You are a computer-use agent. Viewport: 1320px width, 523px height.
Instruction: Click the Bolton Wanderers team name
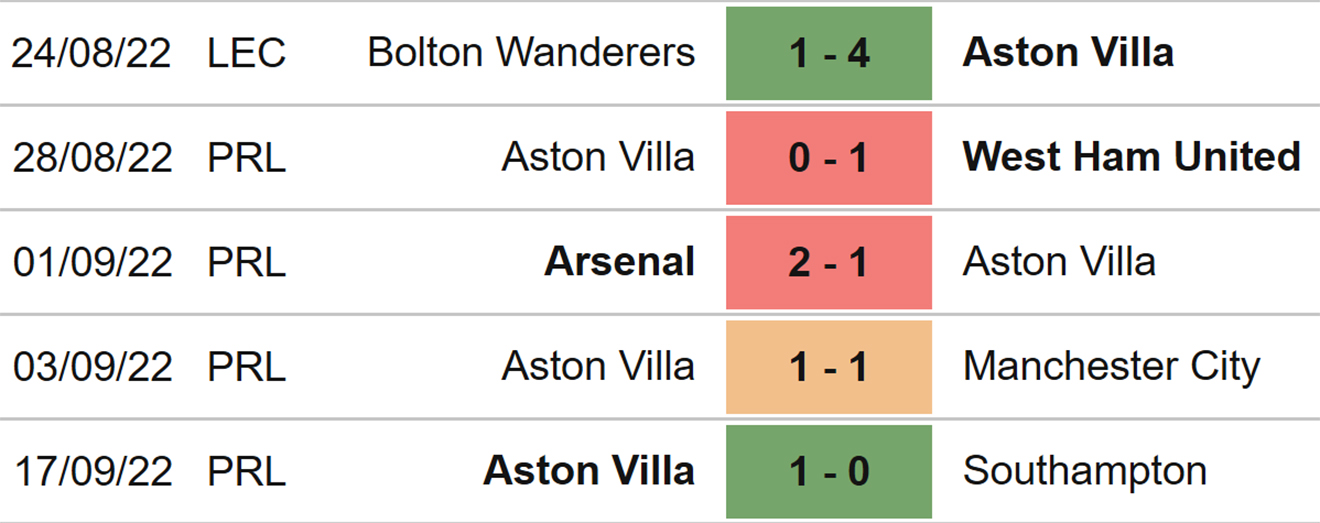click(531, 53)
